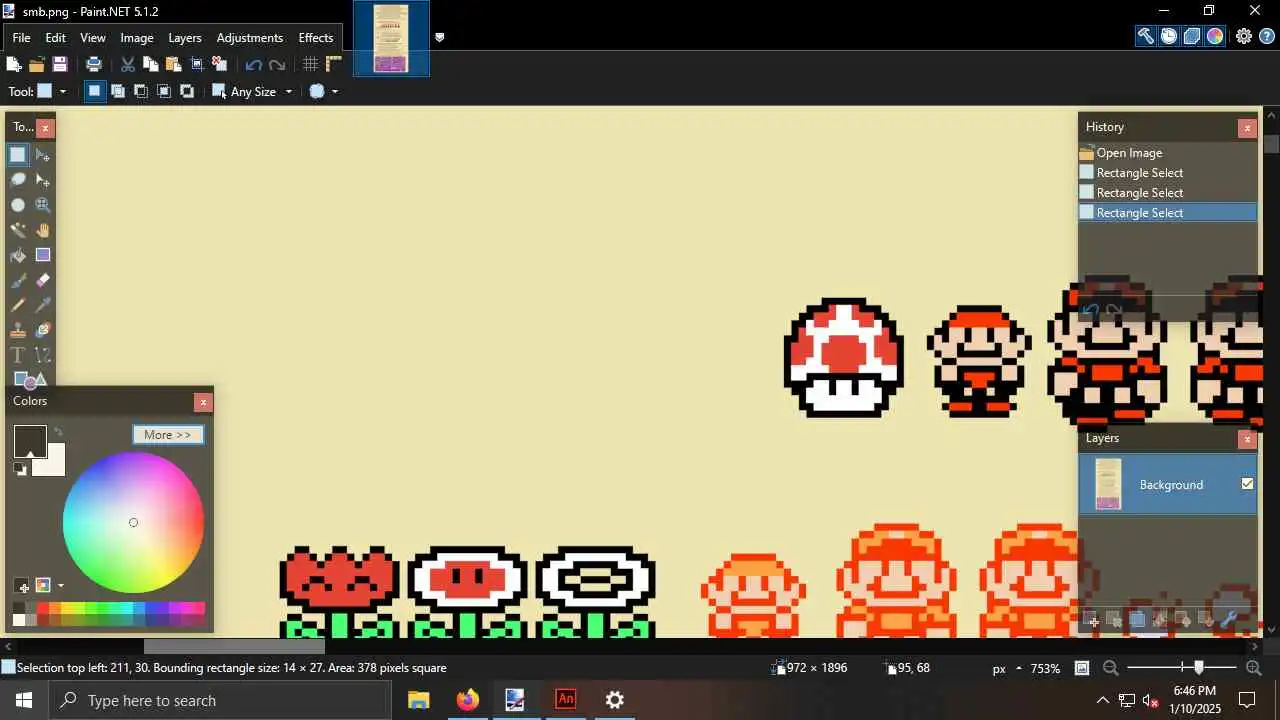
Task: Open the Layers menu
Action: coord(185,37)
